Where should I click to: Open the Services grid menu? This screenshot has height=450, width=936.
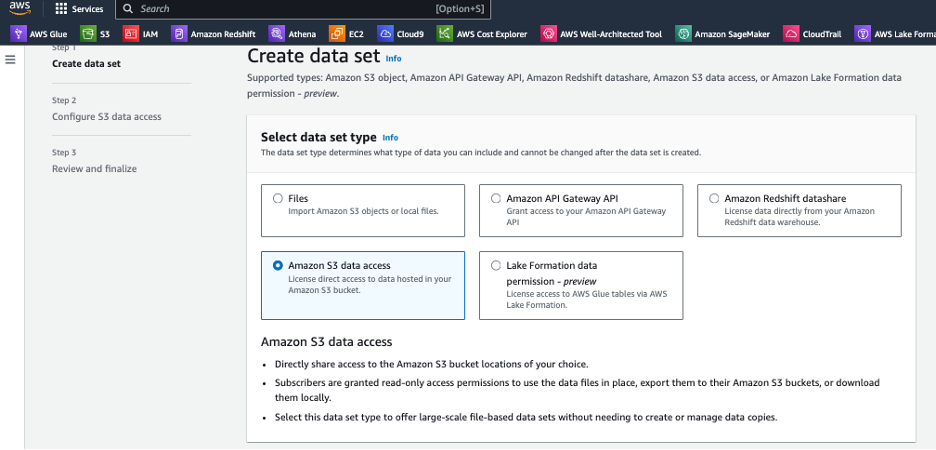click(79, 9)
